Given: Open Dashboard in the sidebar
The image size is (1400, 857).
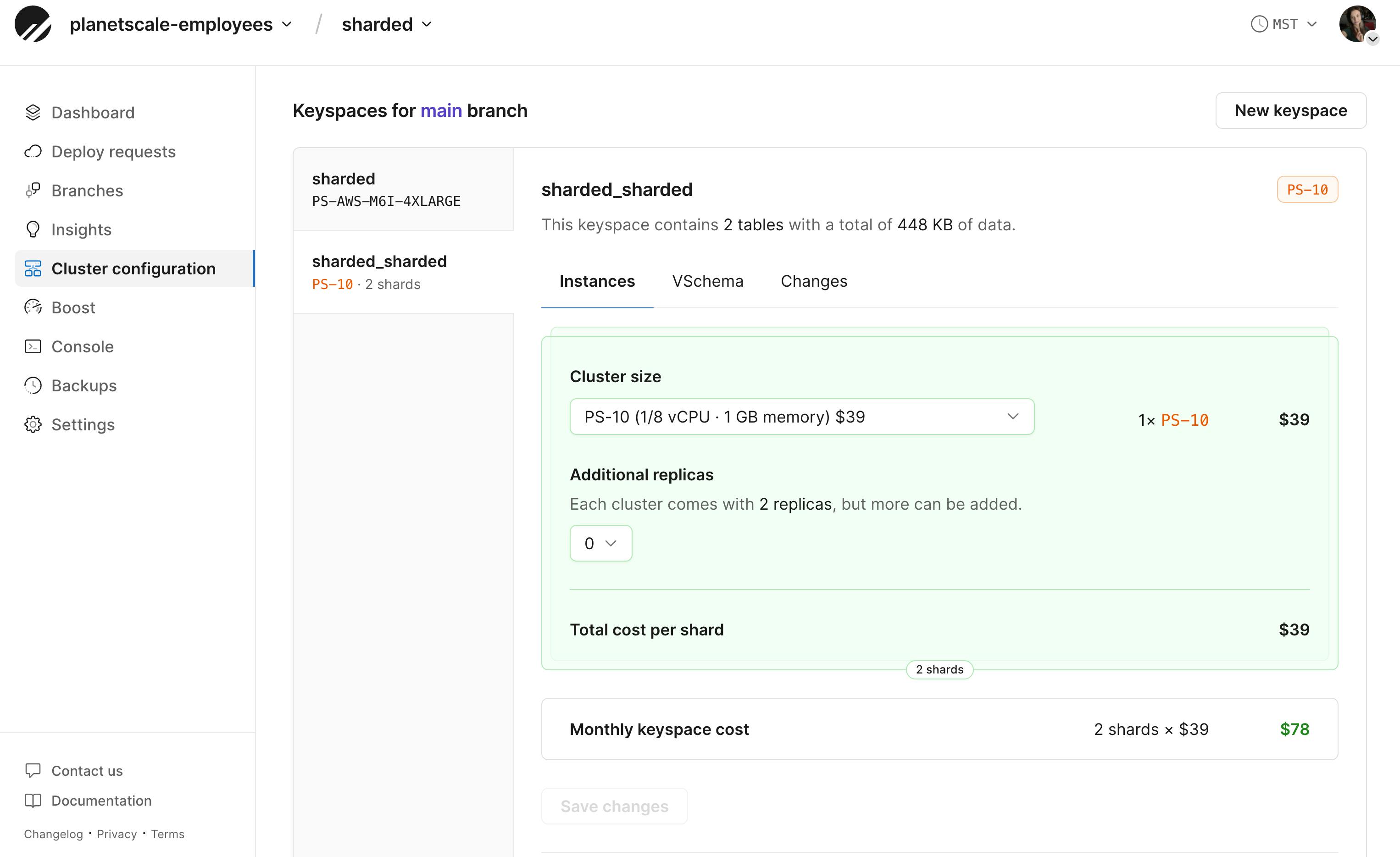Looking at the screenshot, I should click(93, 112).
